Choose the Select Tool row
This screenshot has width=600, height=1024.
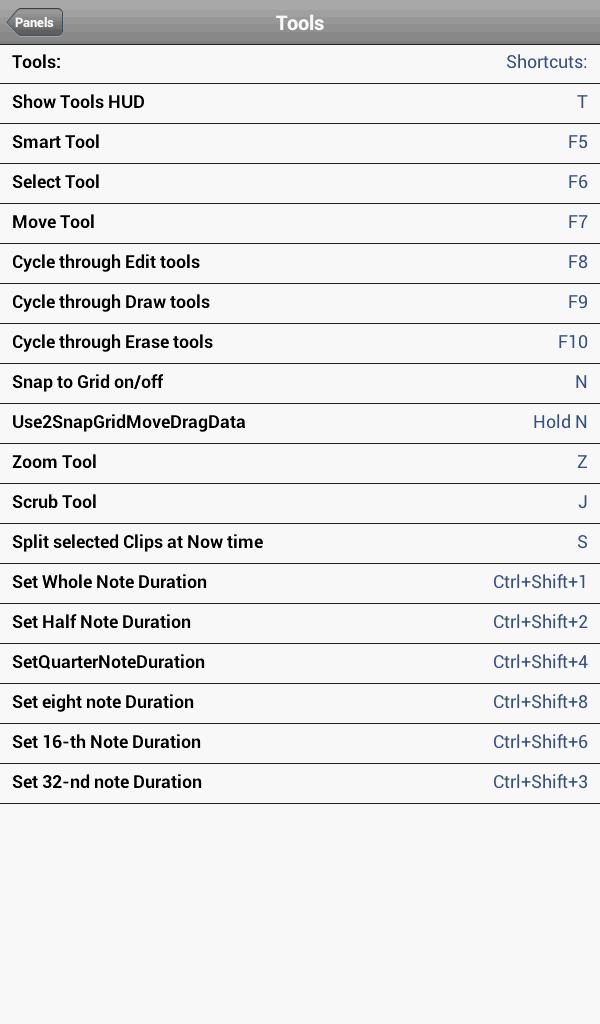pyautogui.click(x=300, y=183)
